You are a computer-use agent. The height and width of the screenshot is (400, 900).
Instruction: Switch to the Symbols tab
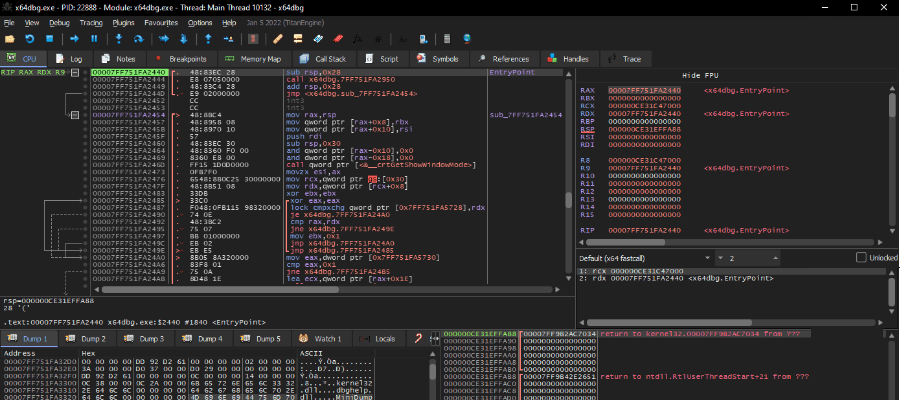coord(439,59)
